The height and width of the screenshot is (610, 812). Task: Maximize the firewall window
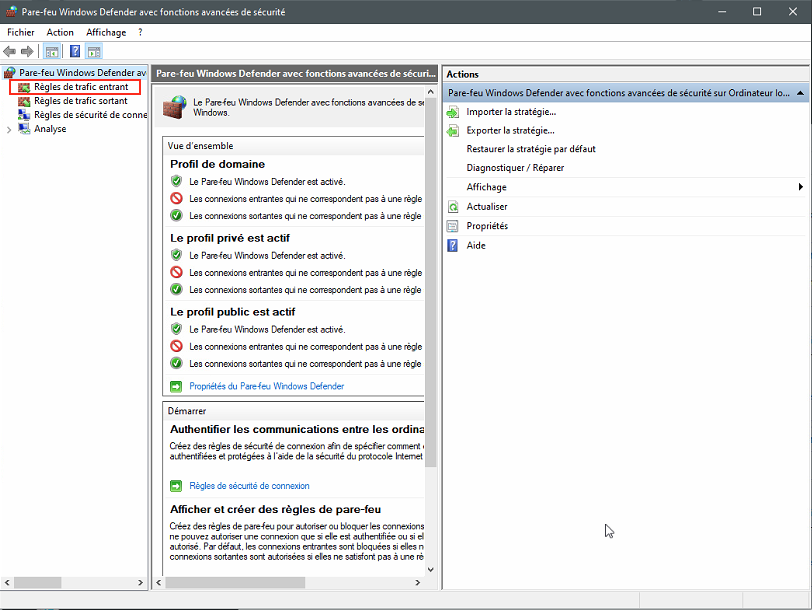tap(757, 11)
